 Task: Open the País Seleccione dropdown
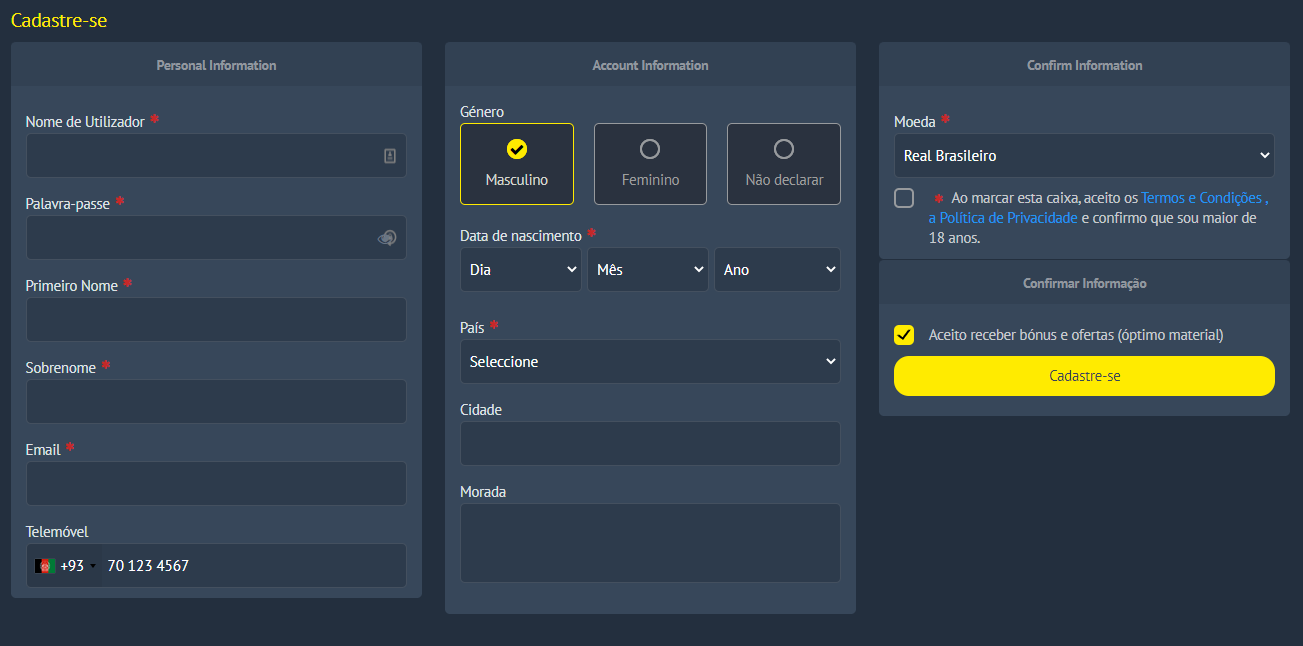(x=650, y=362)
